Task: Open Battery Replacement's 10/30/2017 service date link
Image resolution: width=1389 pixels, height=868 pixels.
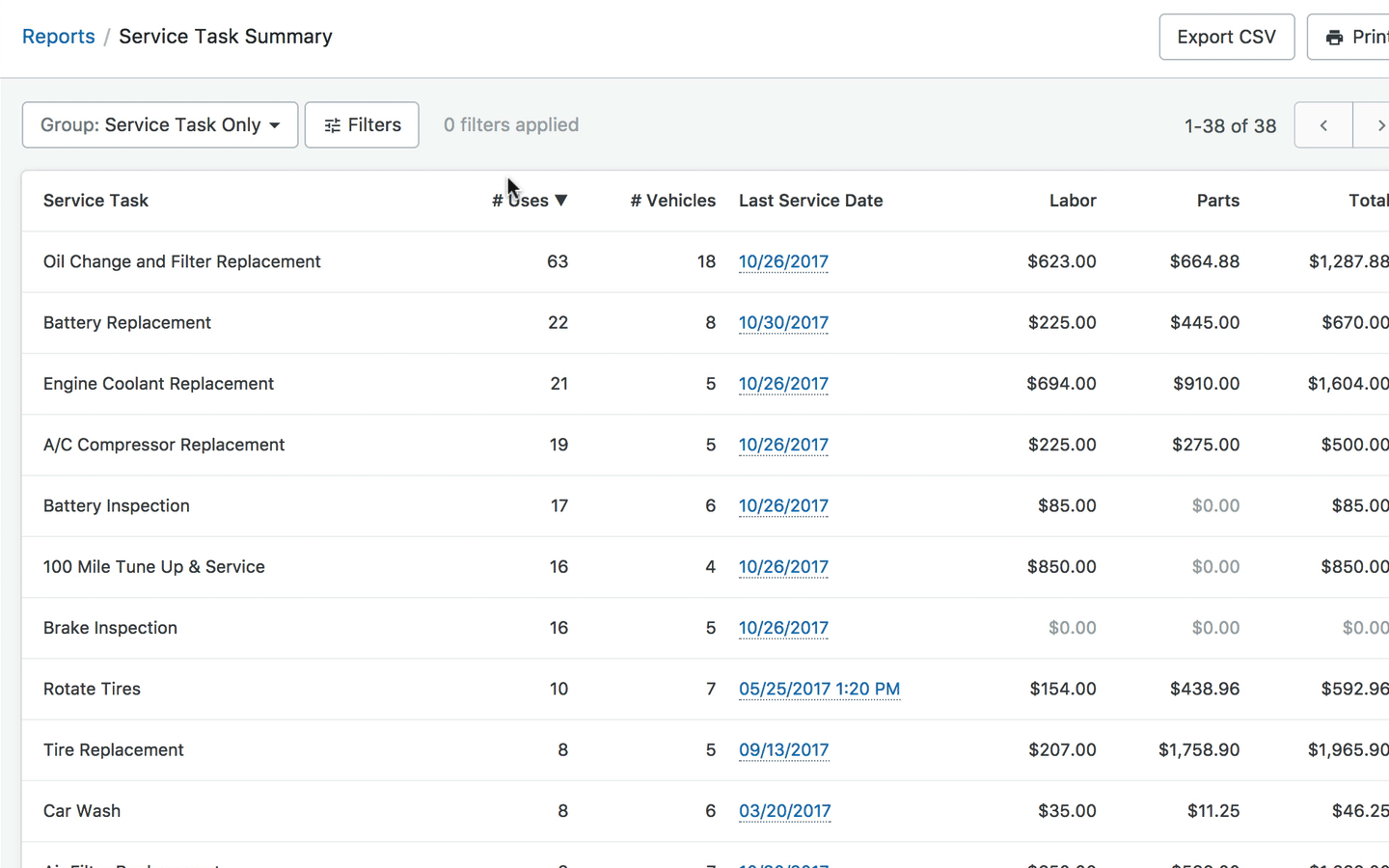Action: point(783,323)
